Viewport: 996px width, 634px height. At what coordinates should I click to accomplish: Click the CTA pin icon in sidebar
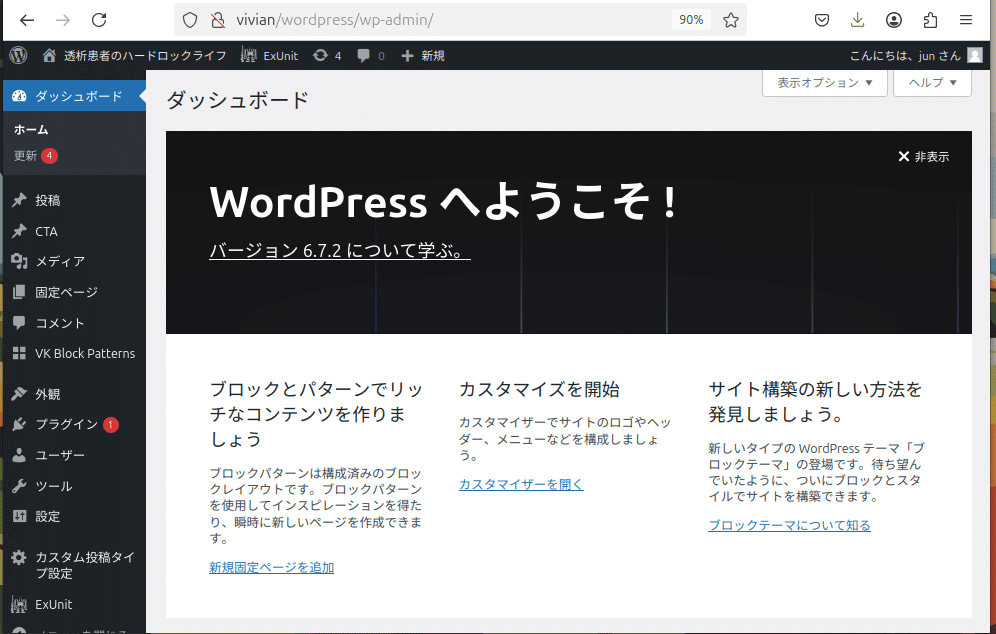[19, 231]
